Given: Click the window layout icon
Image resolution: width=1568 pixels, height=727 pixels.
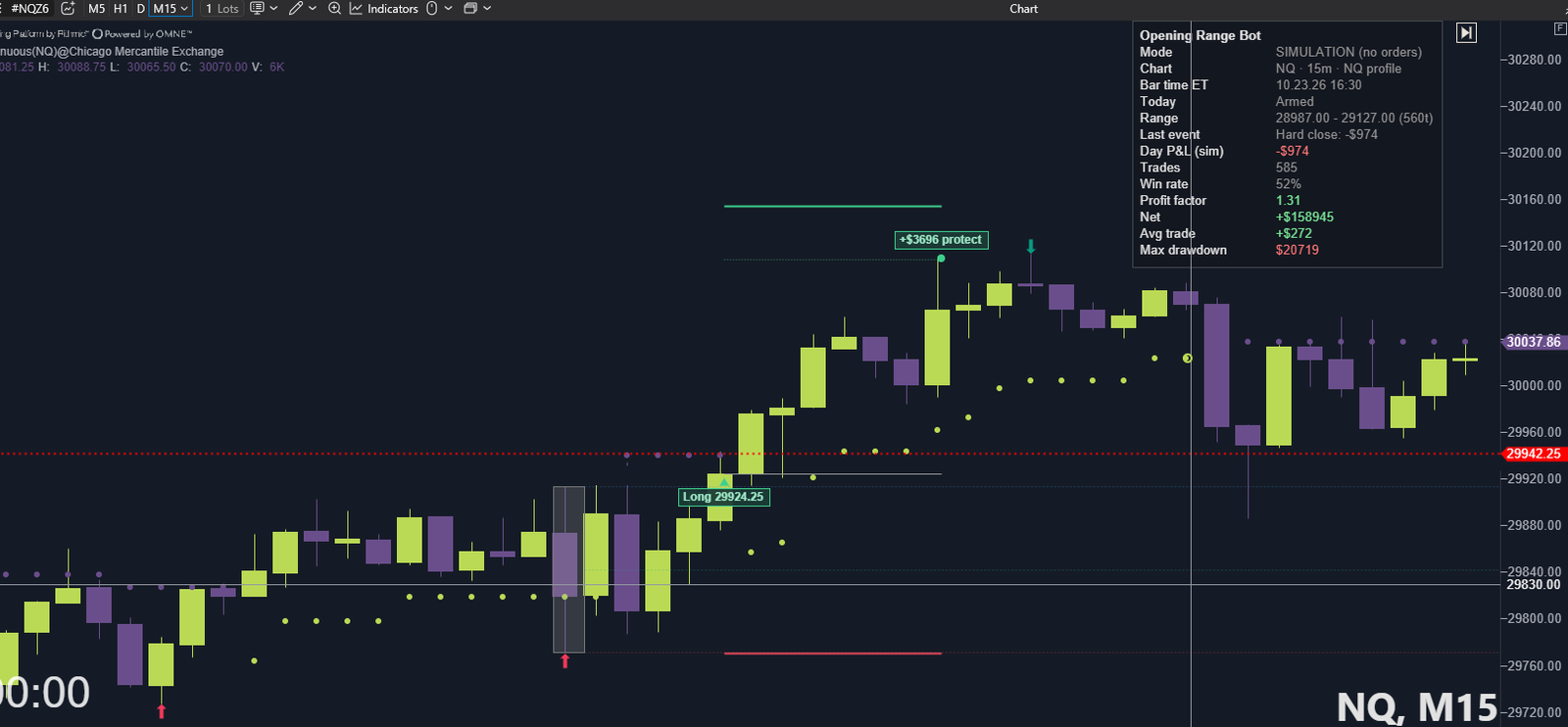Looking at the screenshot, I should pyautogui.click(x=470, y=8).
